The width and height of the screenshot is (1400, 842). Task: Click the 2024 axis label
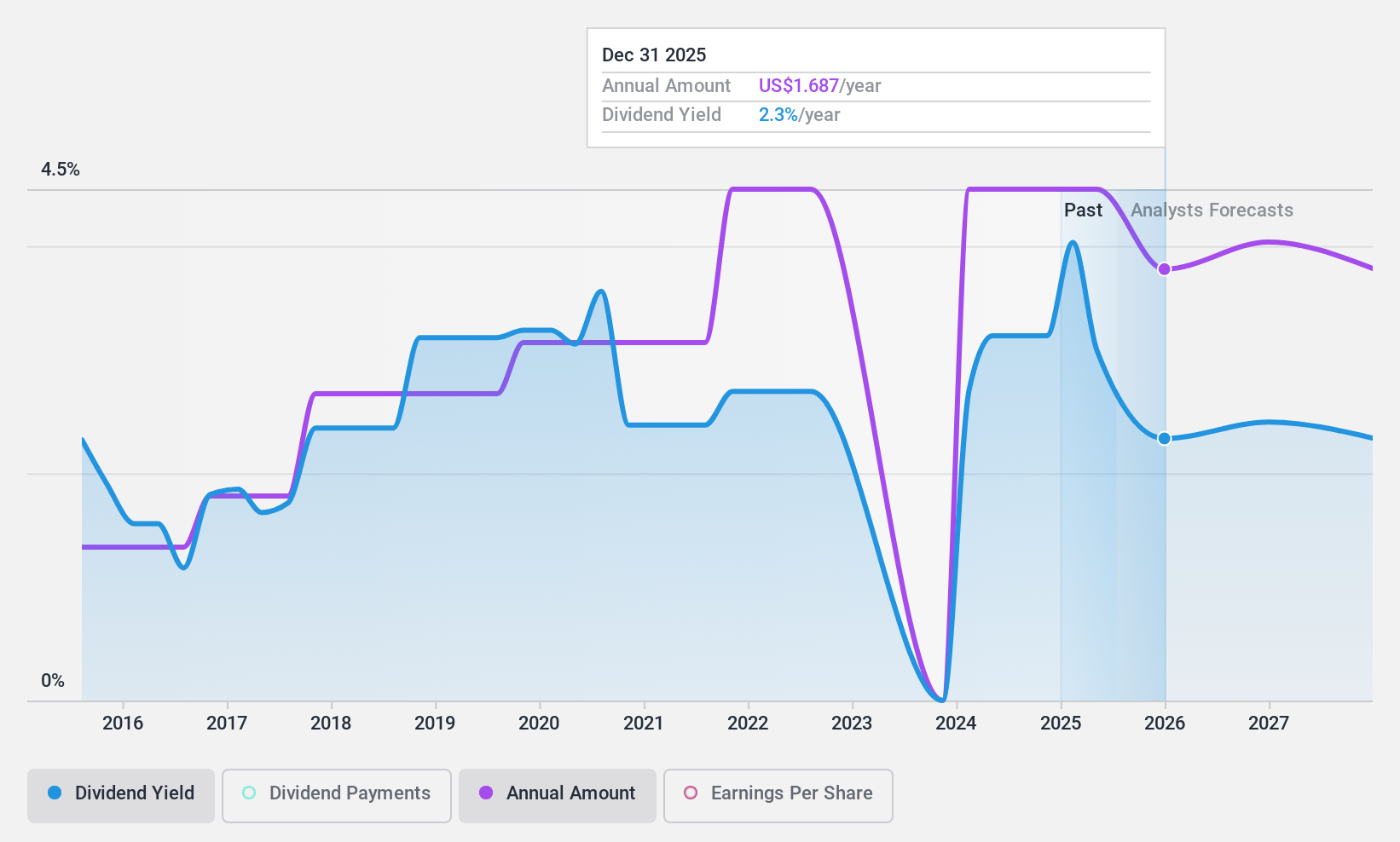(956, 724)
